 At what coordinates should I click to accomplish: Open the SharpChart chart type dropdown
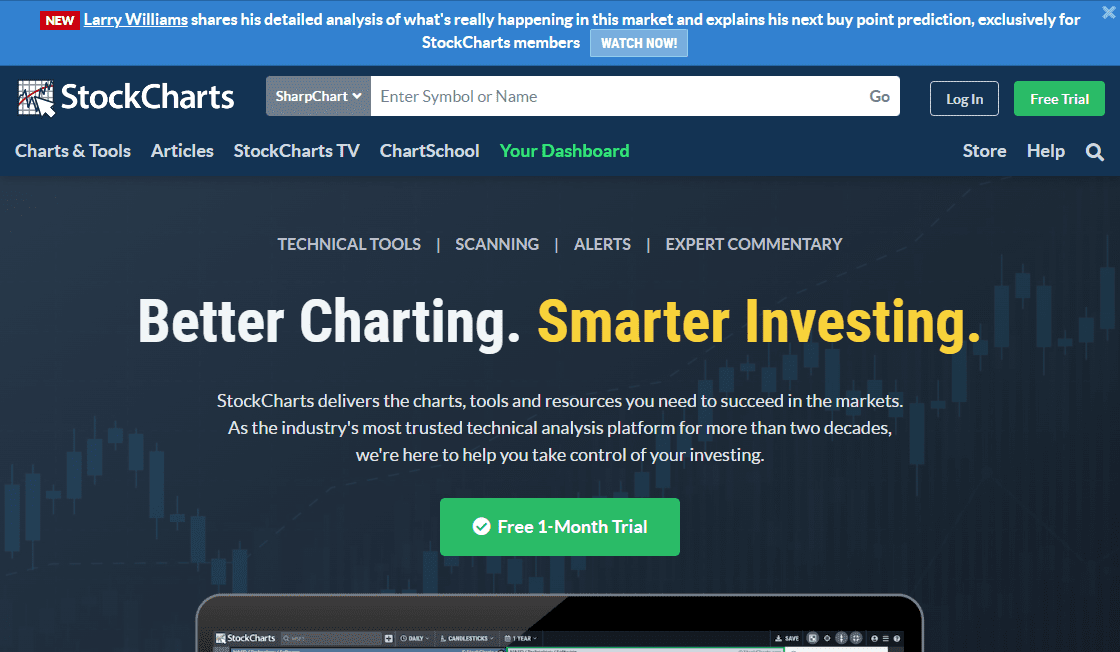pos(318,95)
